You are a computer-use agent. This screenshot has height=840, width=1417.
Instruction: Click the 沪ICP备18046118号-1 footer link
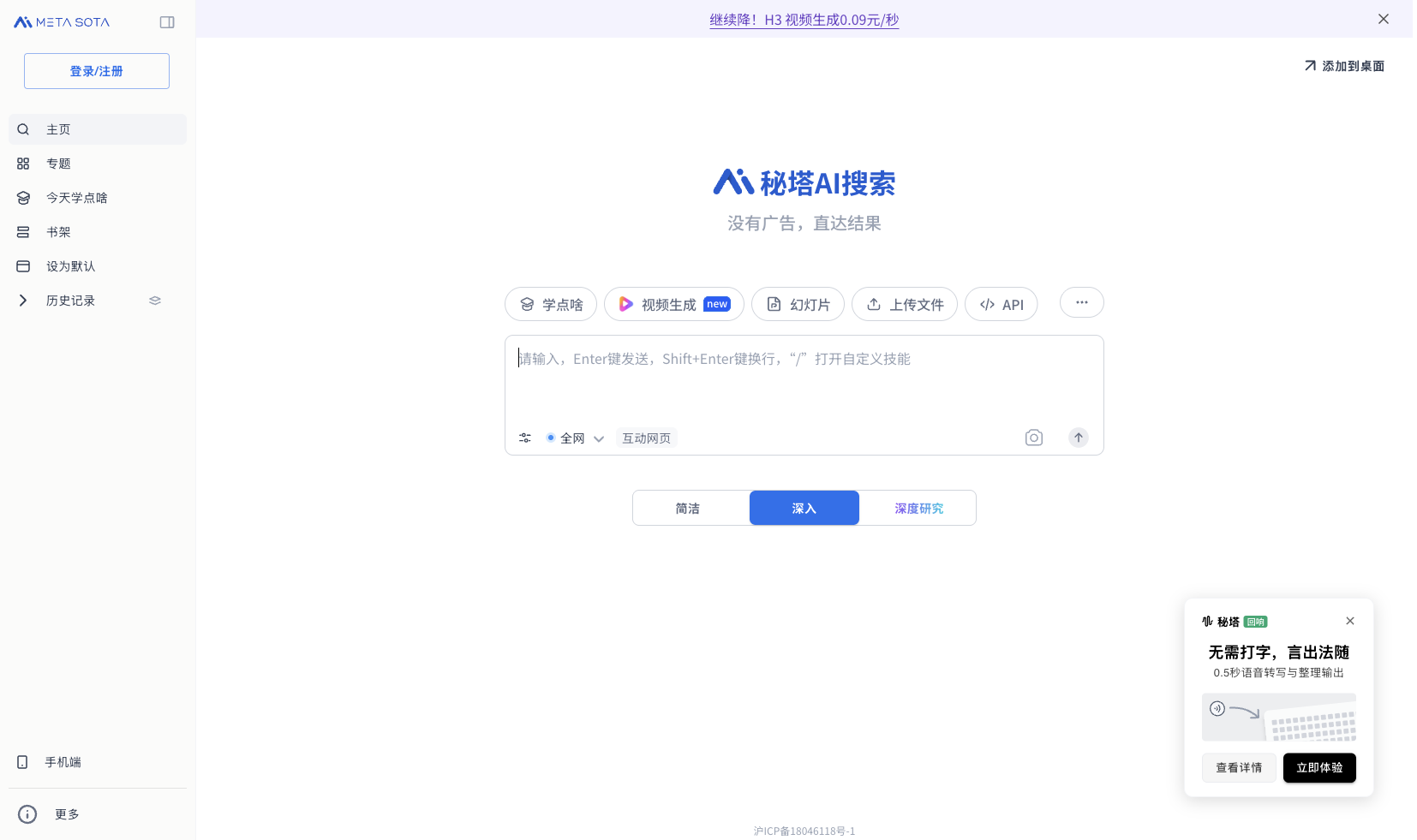pos(804,831)
